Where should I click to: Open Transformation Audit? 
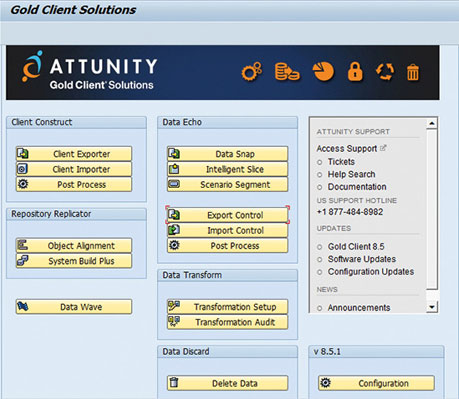tap(227, 322)
